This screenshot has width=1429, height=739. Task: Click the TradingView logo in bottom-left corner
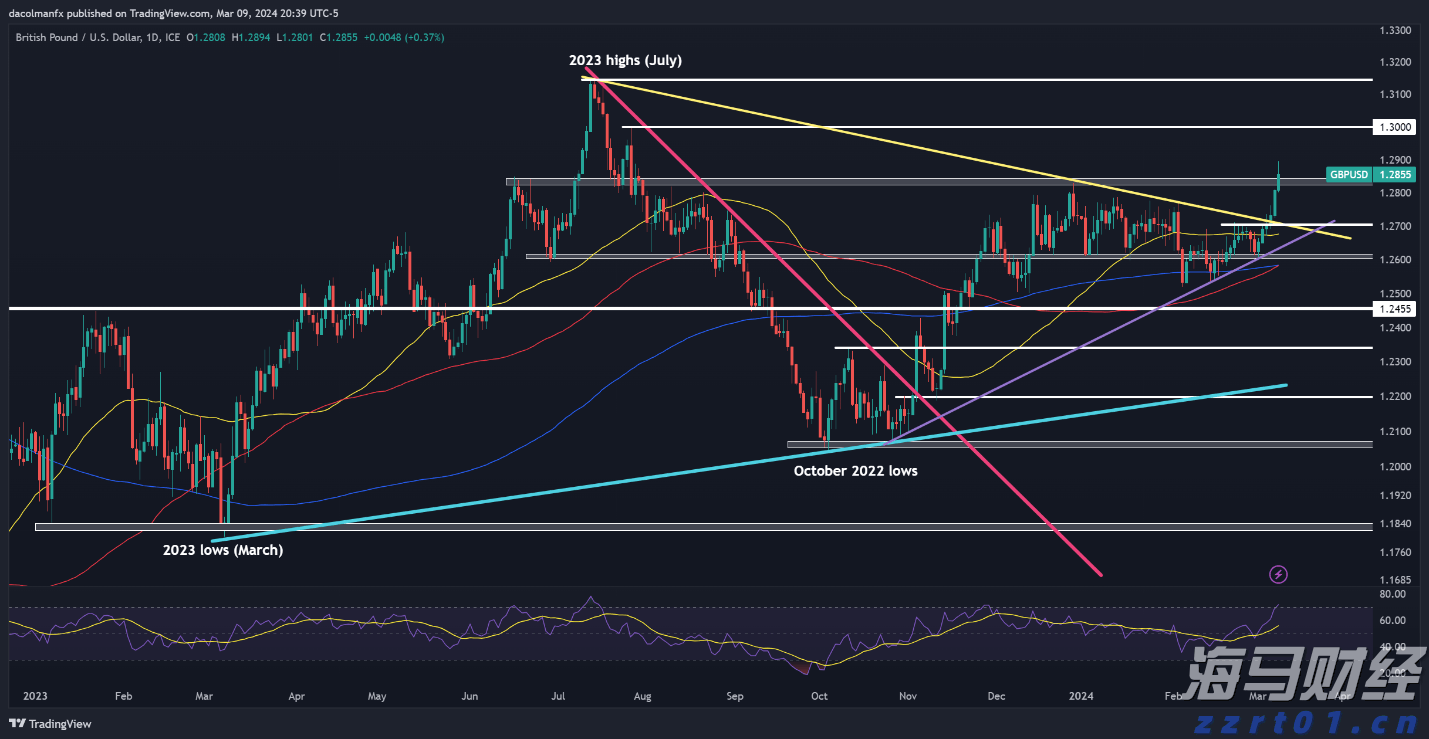coord(51,723)
